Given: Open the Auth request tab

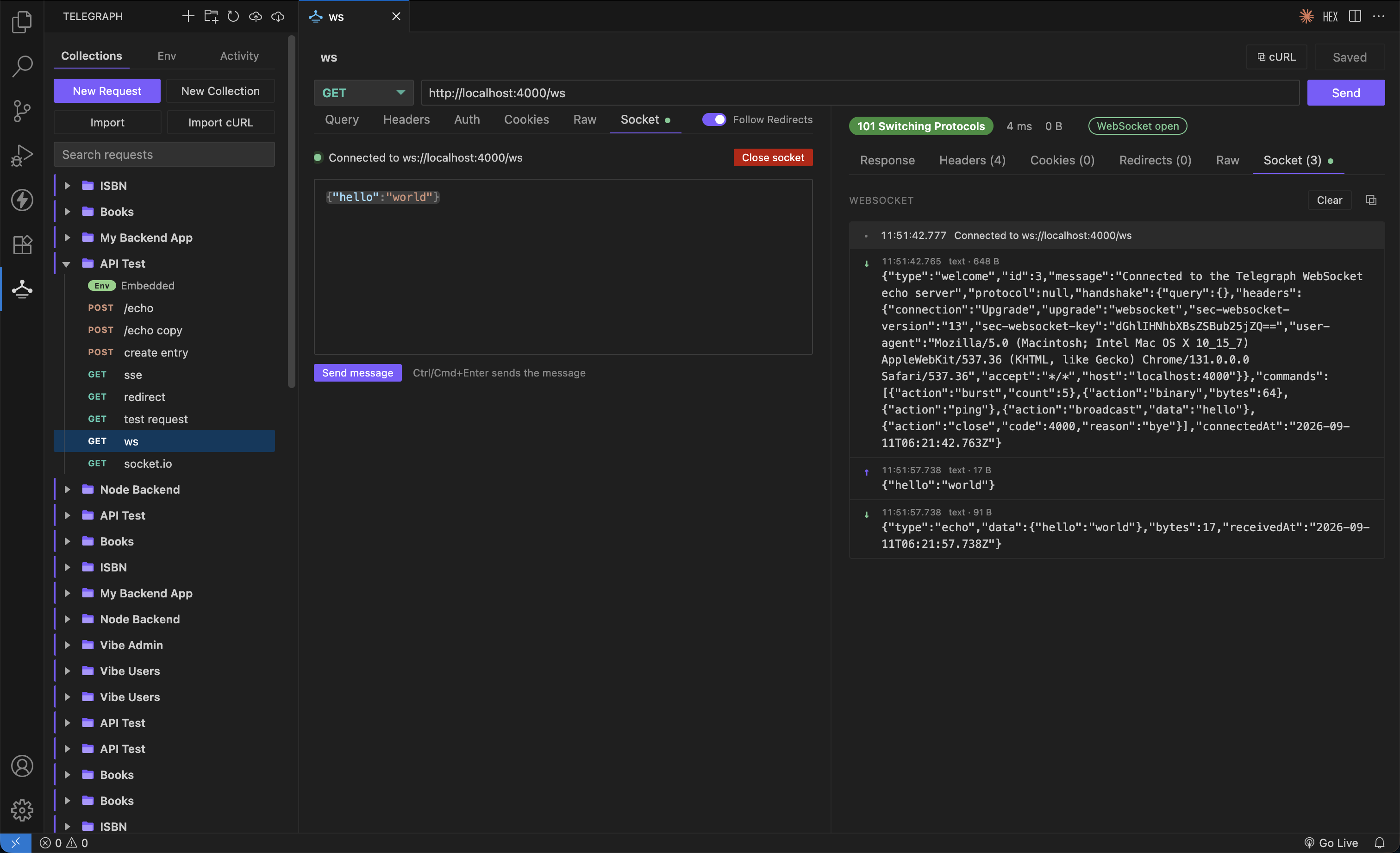Looking at the screenshot, I should click(467, 119).
